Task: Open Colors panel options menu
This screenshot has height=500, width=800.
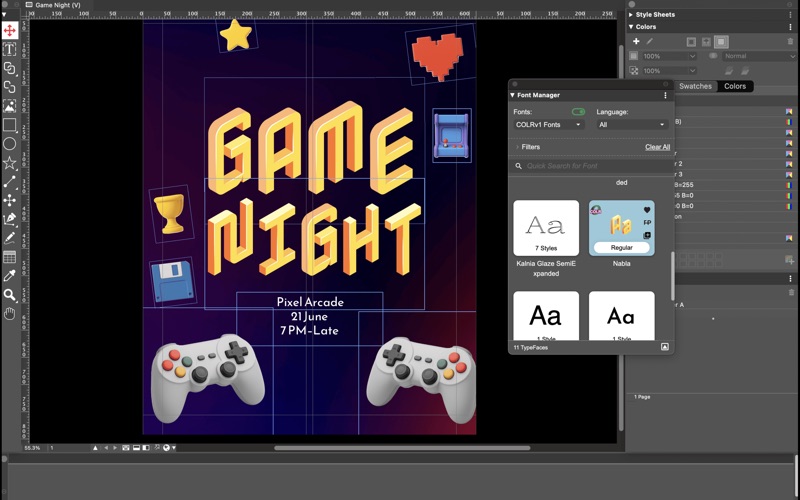Action: [790, 27]
